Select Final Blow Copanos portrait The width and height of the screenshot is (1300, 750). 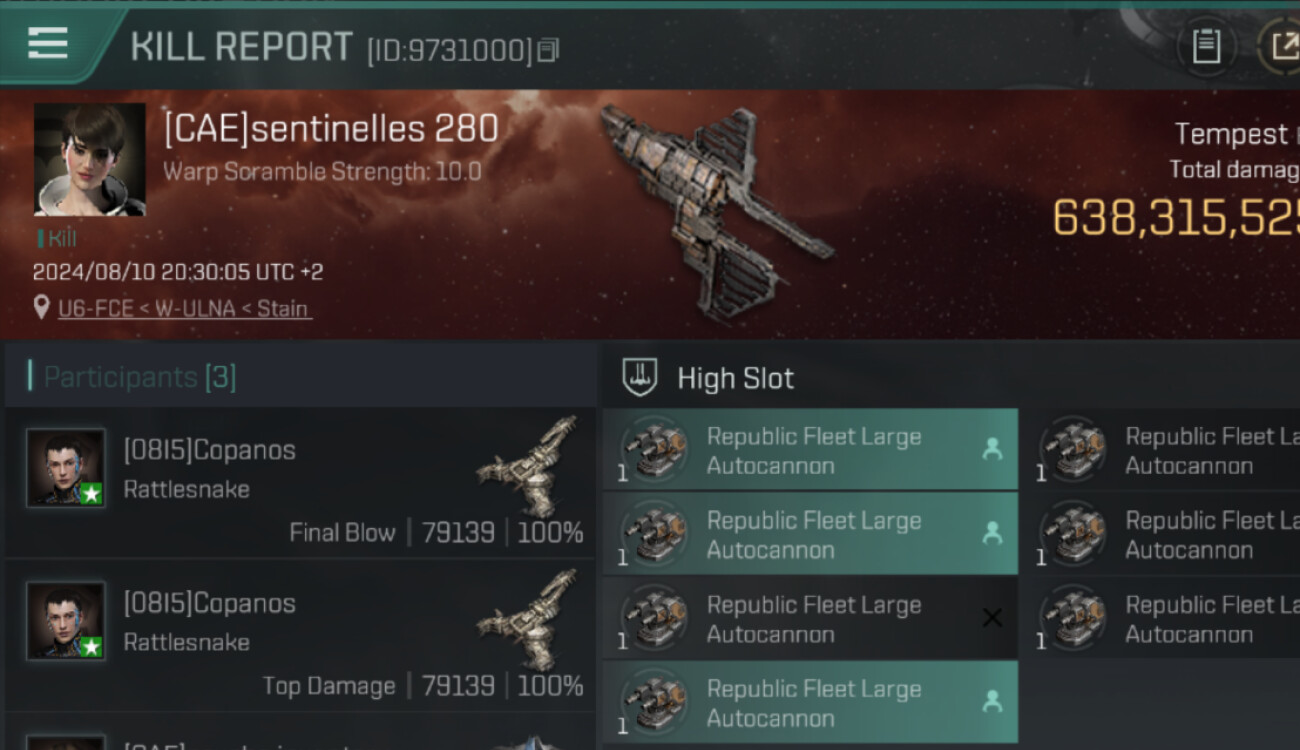[66, 467]
